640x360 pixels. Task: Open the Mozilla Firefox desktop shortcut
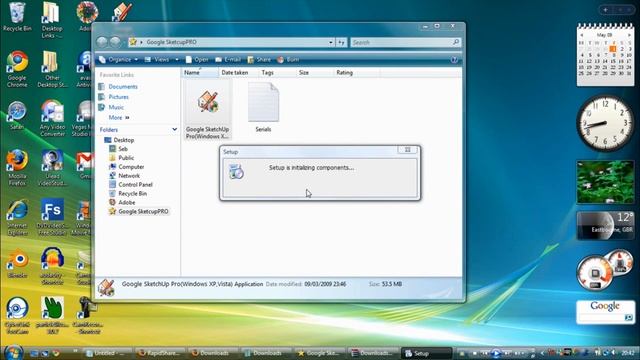pos(17,168)
